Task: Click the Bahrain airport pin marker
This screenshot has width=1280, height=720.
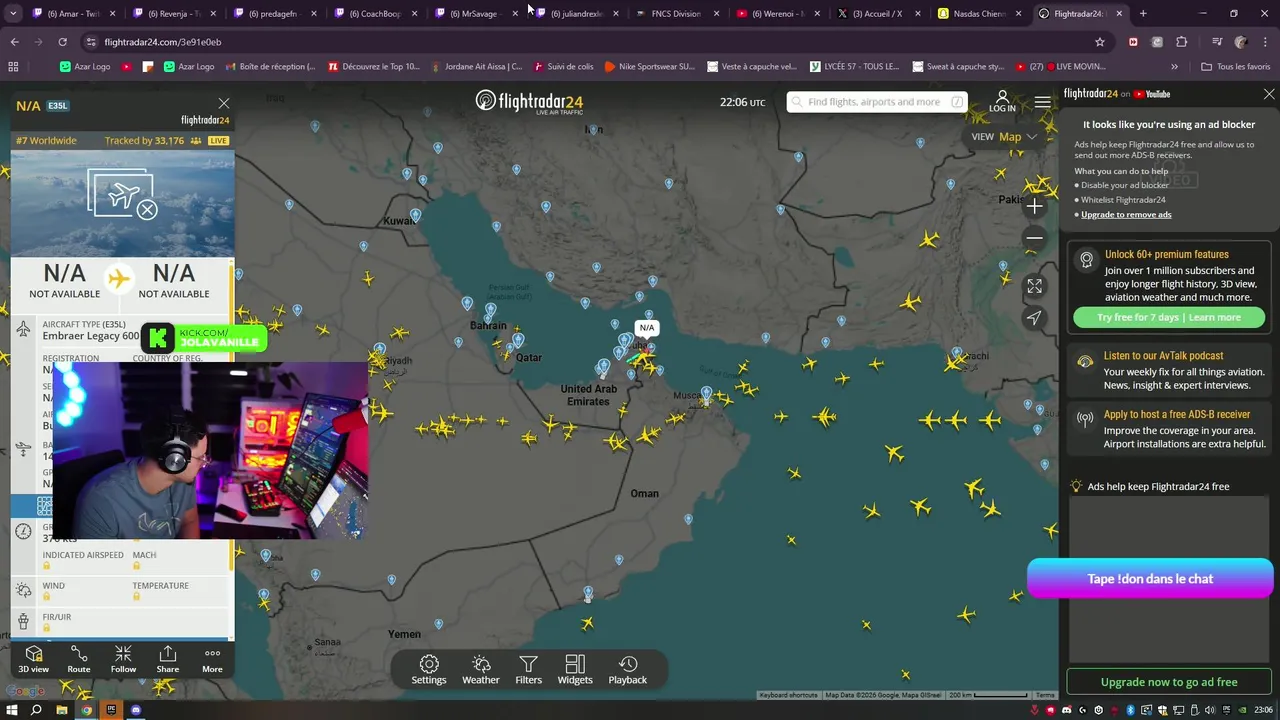Action: pos(489,311)
